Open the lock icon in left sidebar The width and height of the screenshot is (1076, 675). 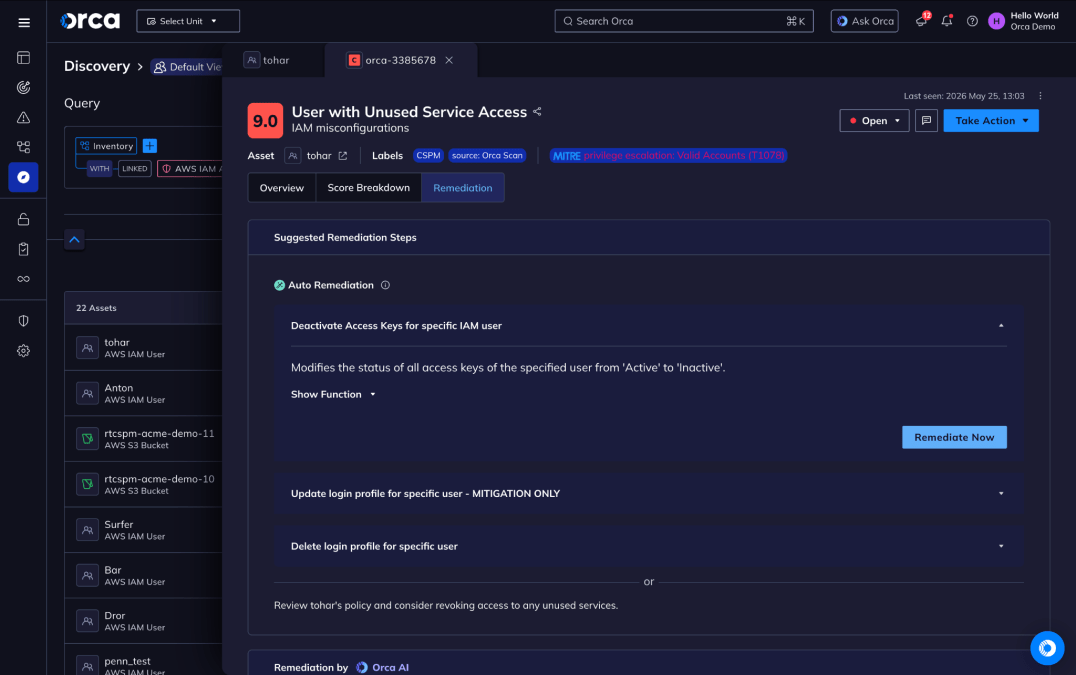click(23, 220)
